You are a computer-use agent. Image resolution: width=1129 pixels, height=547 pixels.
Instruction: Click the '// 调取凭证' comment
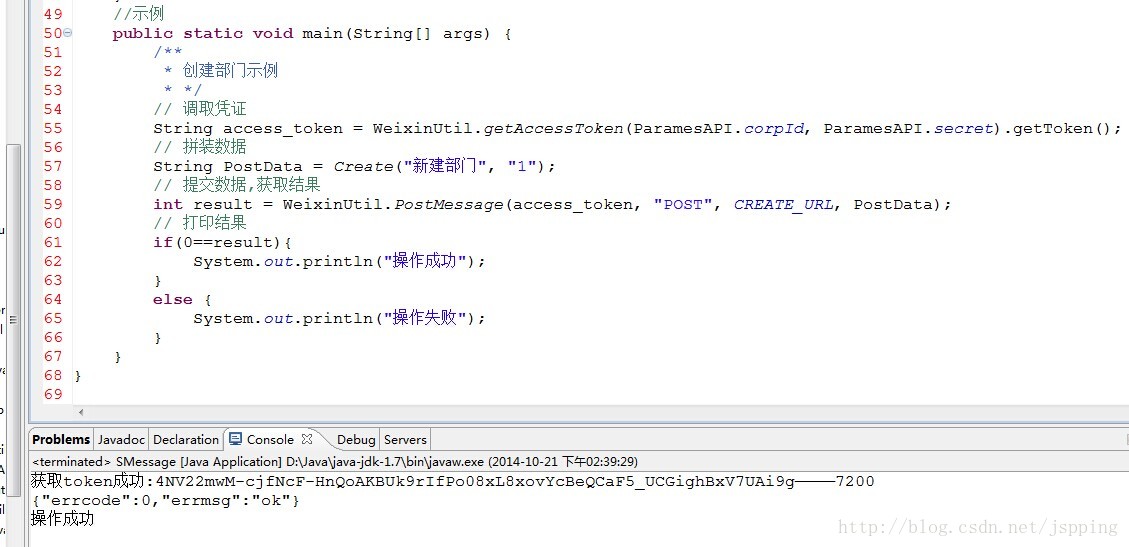click(x=199, y=109)
